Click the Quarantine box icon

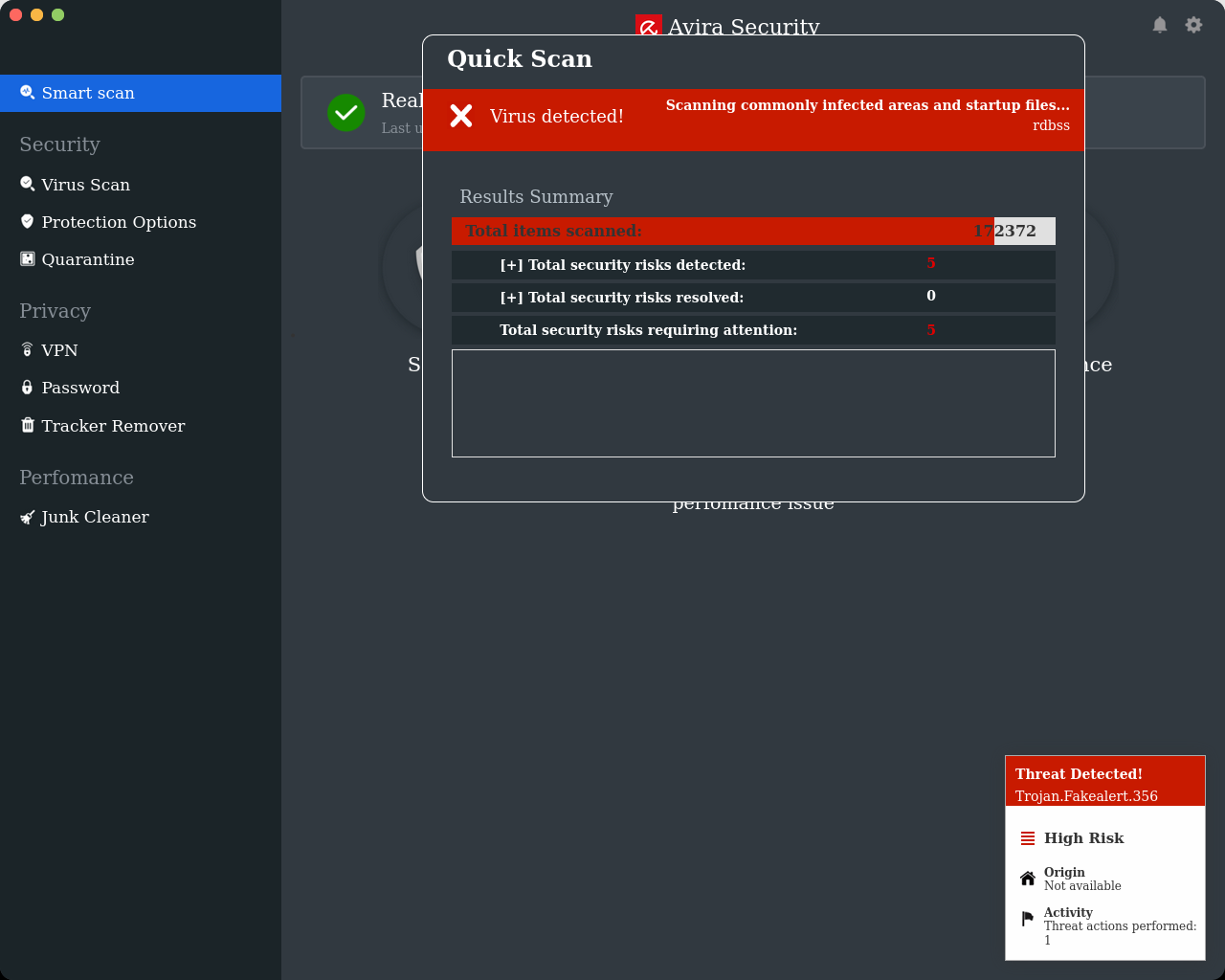(x=28, y=258)
